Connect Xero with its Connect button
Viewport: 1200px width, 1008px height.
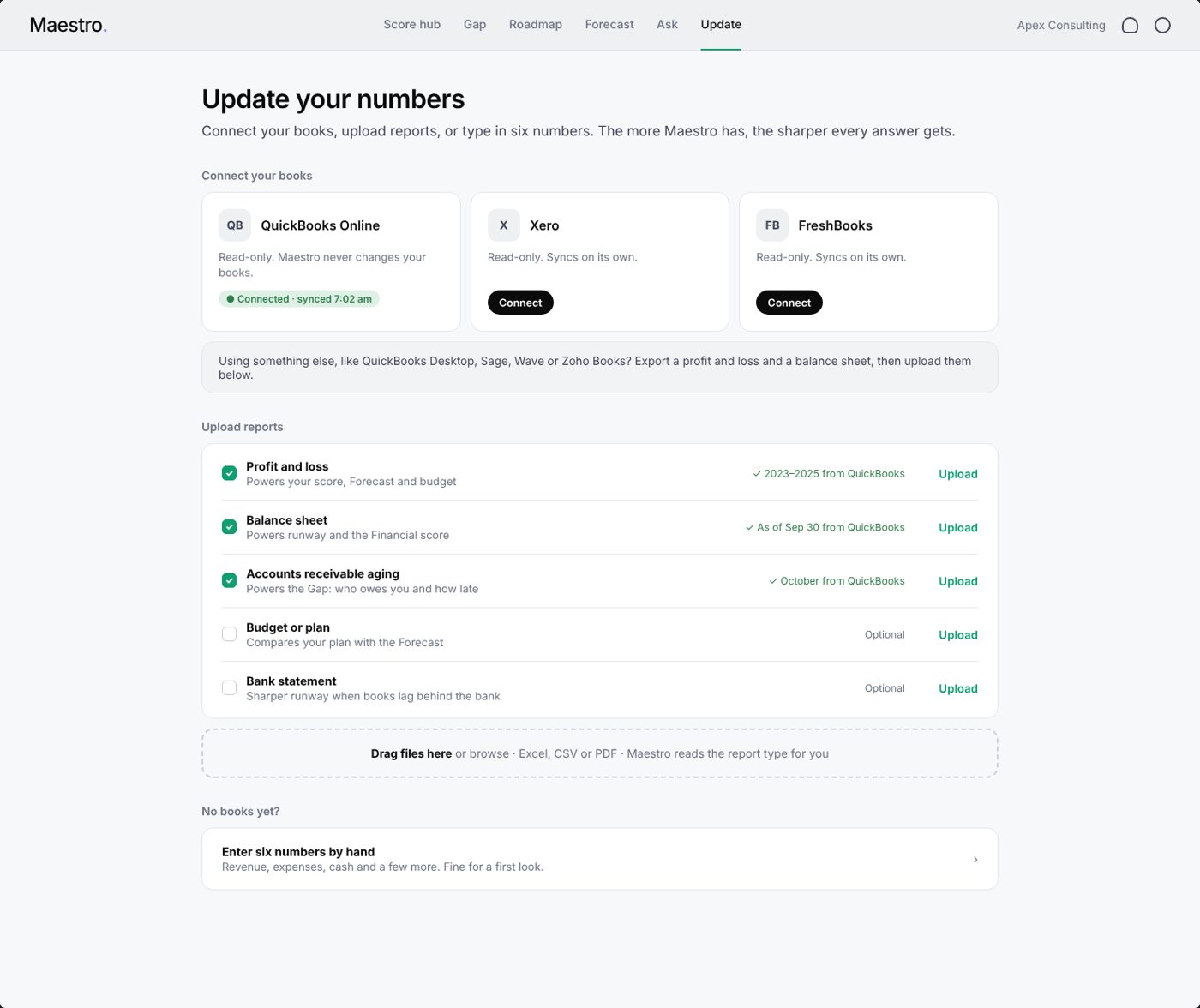pos(520,303)
